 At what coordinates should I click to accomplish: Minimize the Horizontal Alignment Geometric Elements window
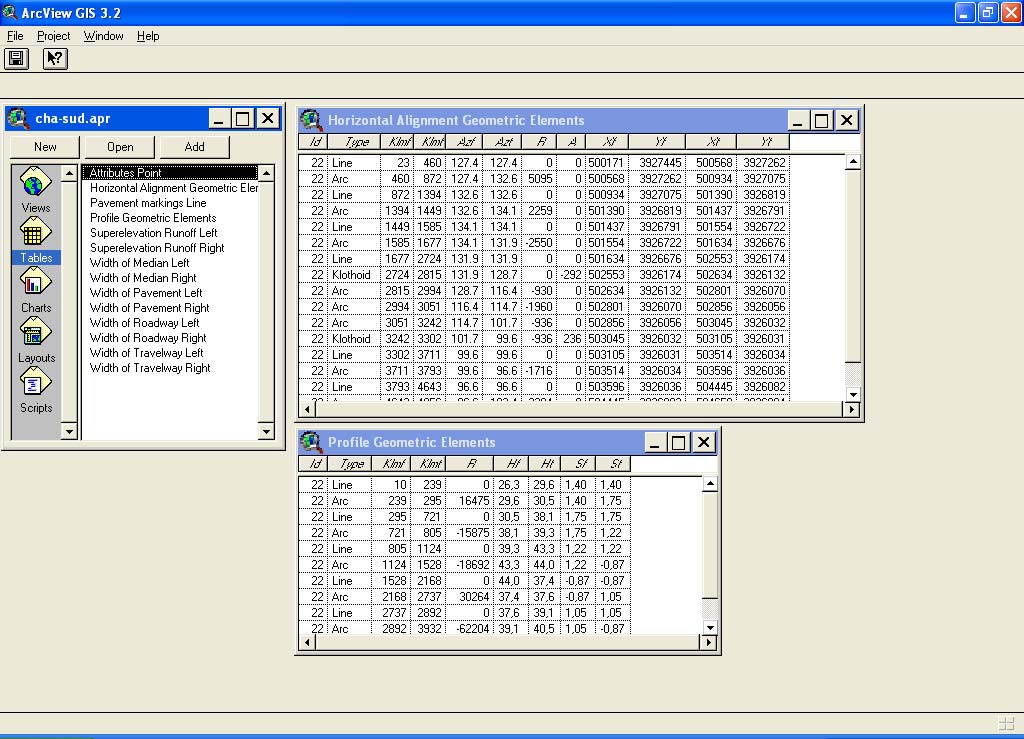[797, 121]
